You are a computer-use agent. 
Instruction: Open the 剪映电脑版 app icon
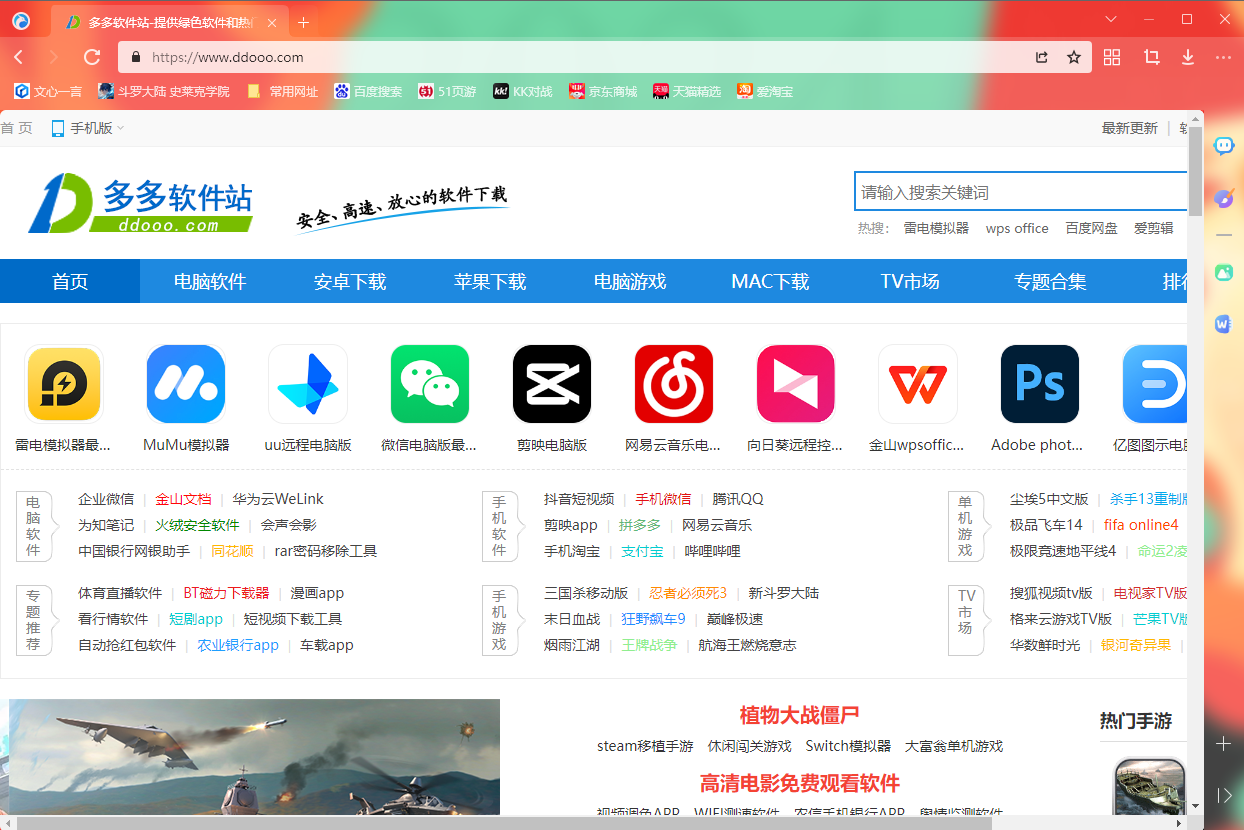pos(552,384)
